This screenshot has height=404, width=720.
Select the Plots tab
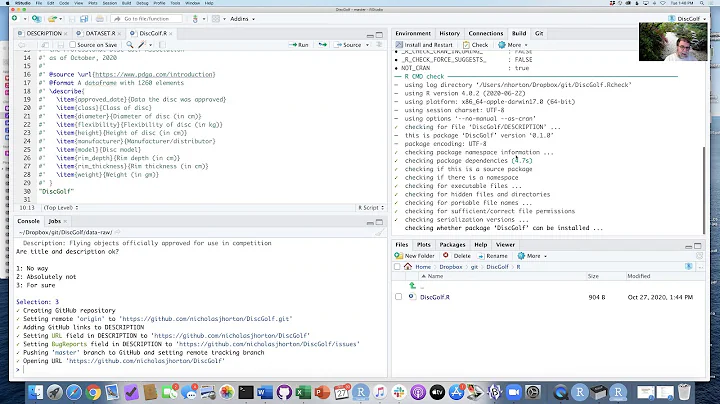coord(423,245)
